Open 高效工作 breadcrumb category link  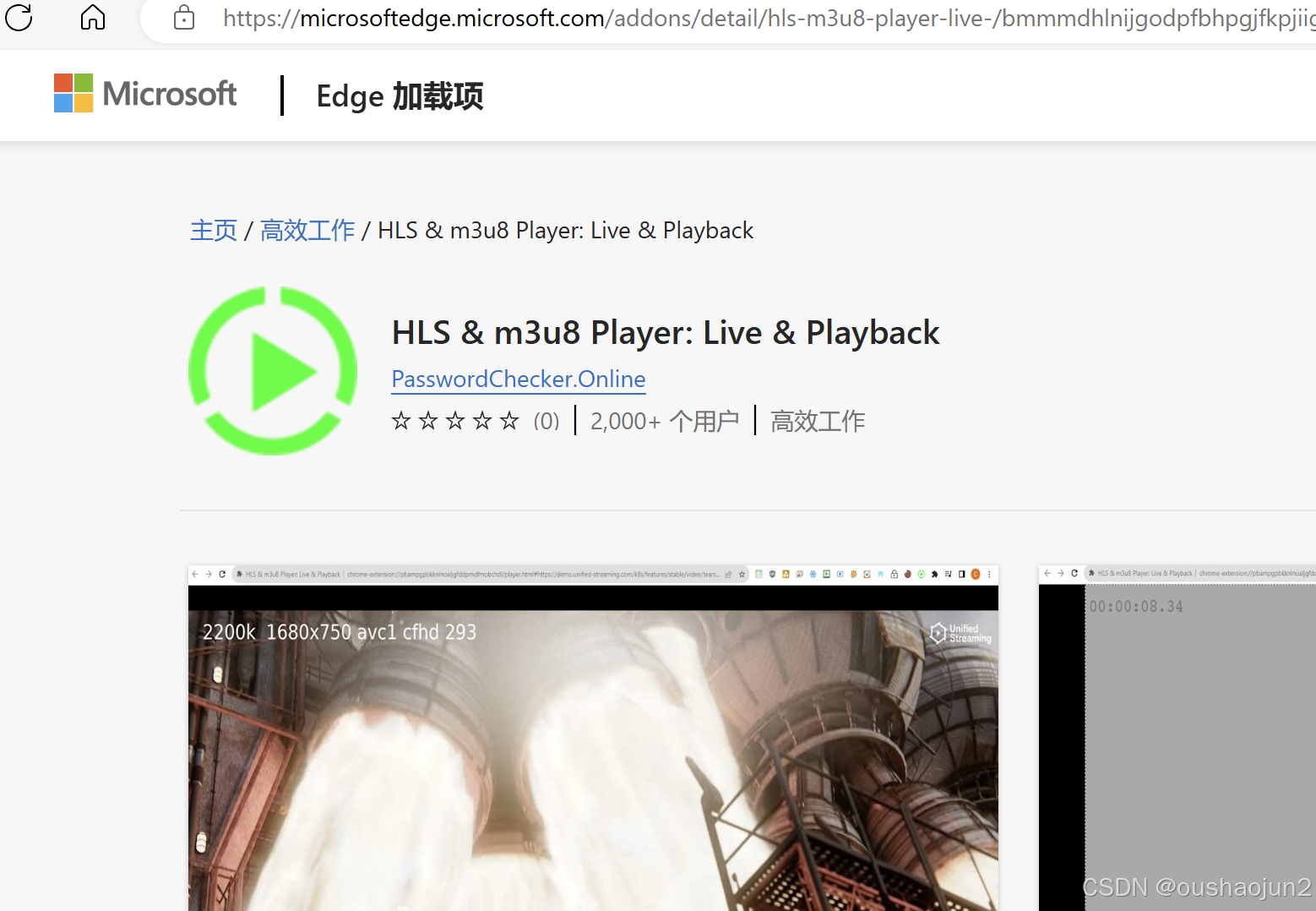pyautogui.click(x=307, y=230)
